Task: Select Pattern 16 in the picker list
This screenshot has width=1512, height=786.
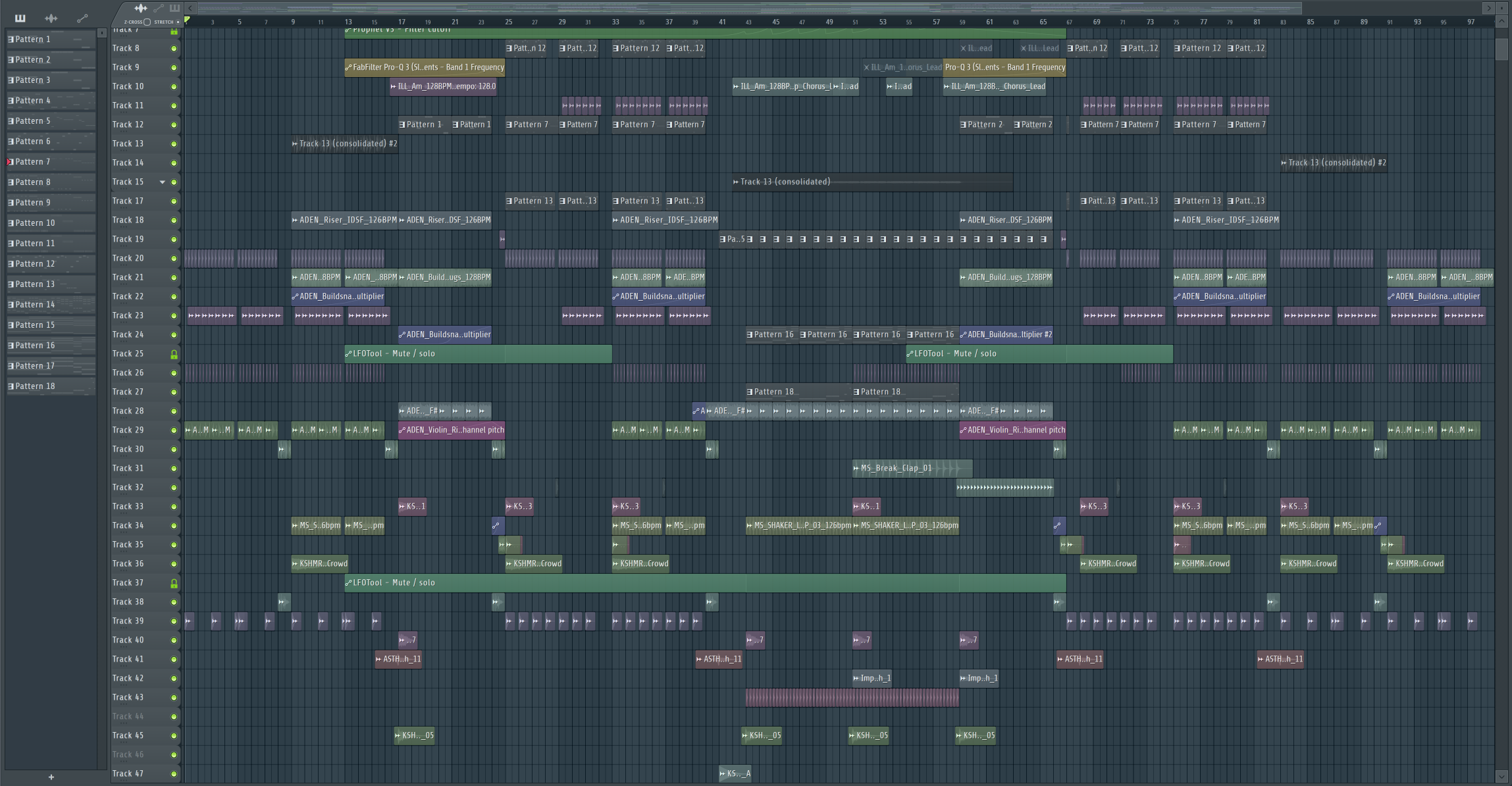Action: pos(51,346)
